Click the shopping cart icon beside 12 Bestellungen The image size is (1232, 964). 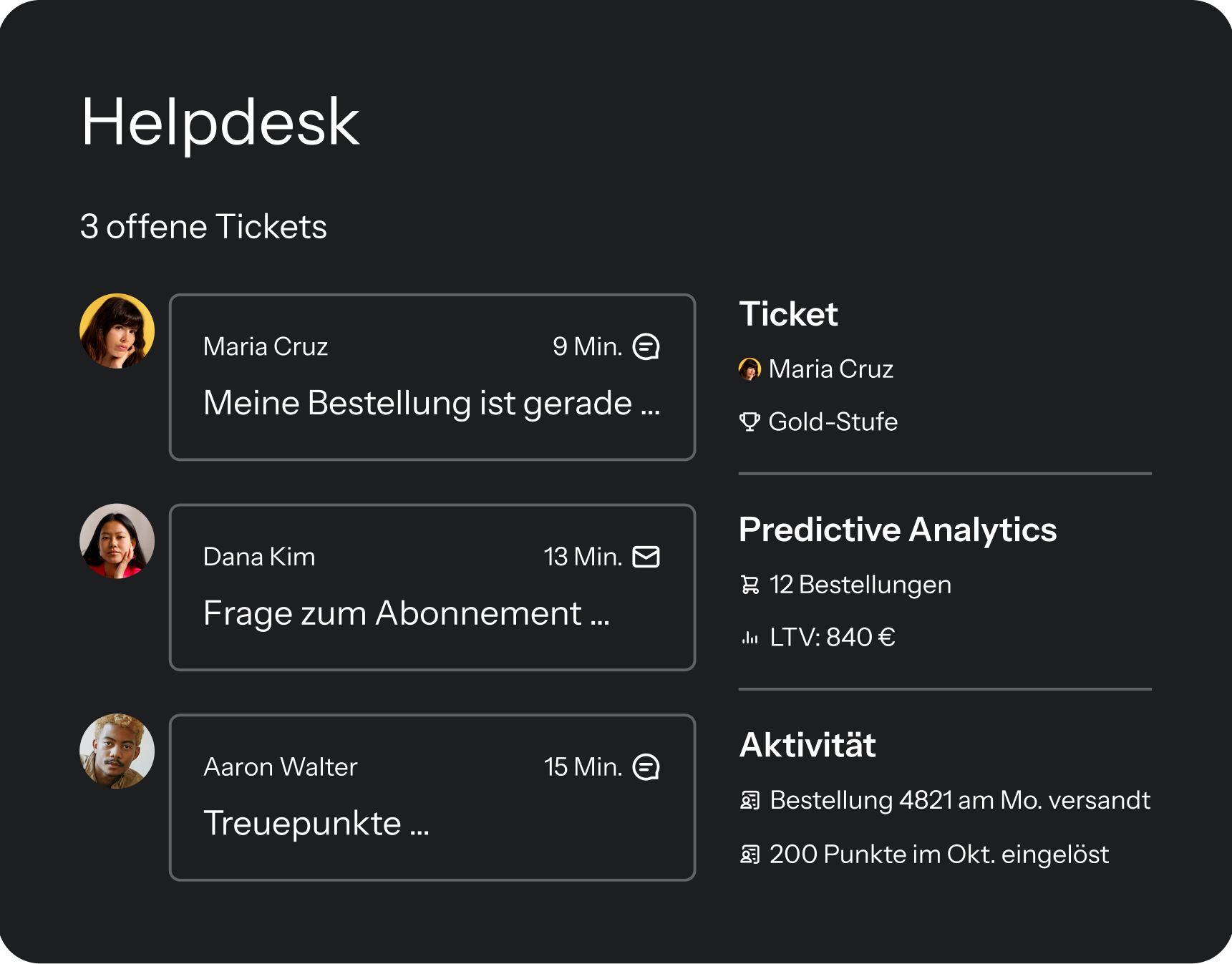750,585
